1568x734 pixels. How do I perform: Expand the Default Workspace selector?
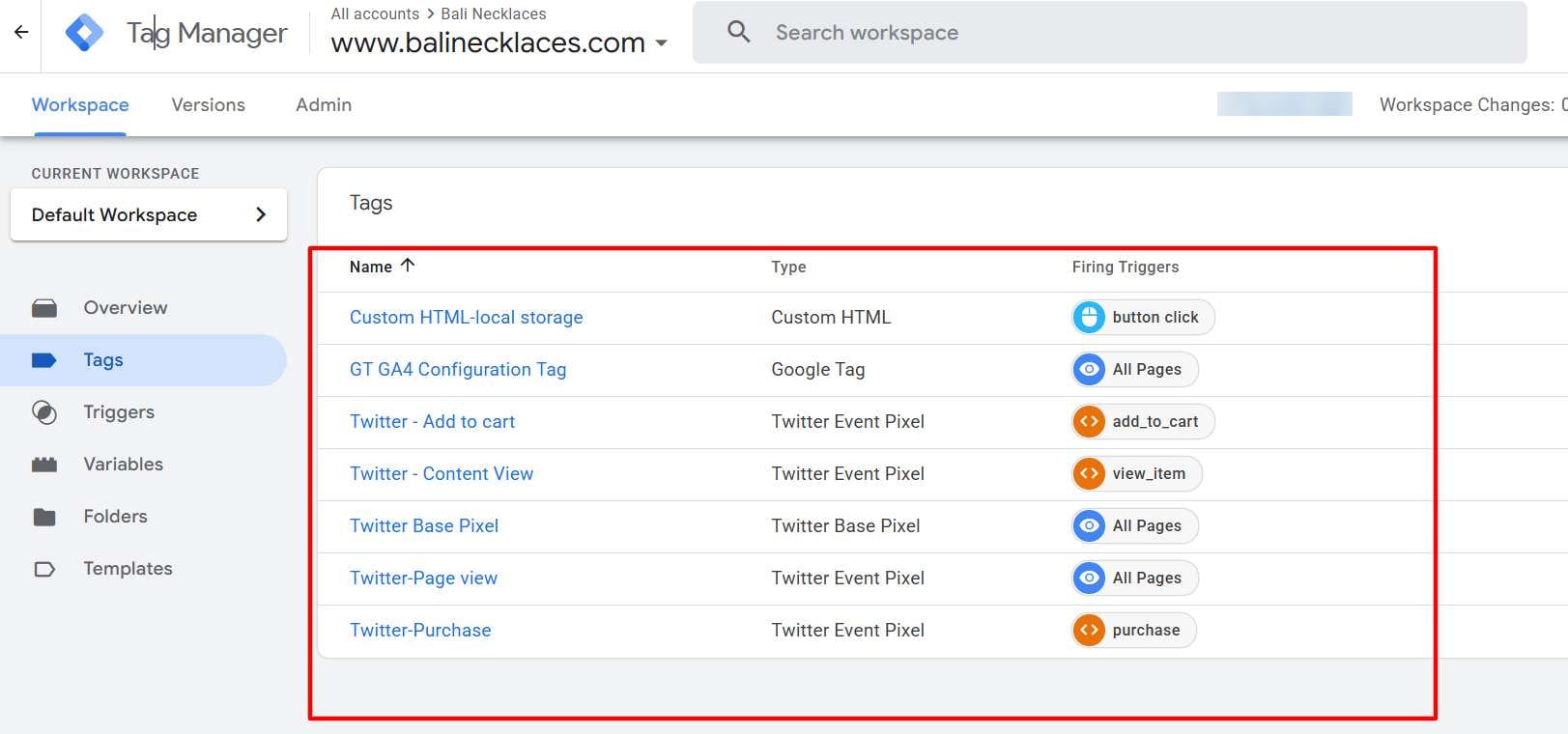[149, 214]
